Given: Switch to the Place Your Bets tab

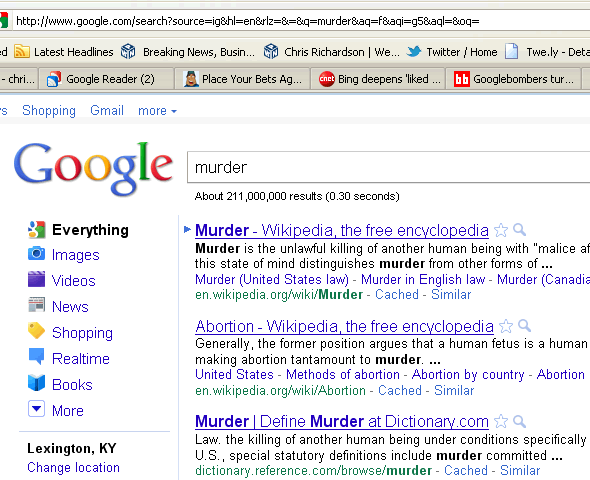Looking at the screenshot, I should click(x=242, y=79).
